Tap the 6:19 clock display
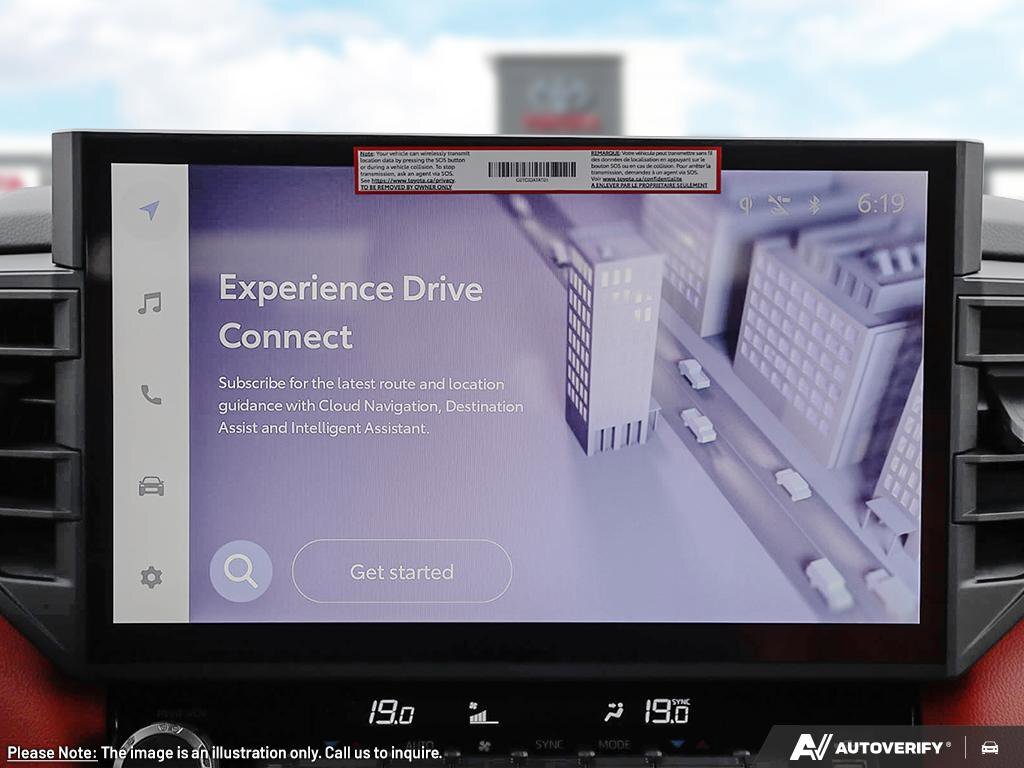 (x=880, y=204)
